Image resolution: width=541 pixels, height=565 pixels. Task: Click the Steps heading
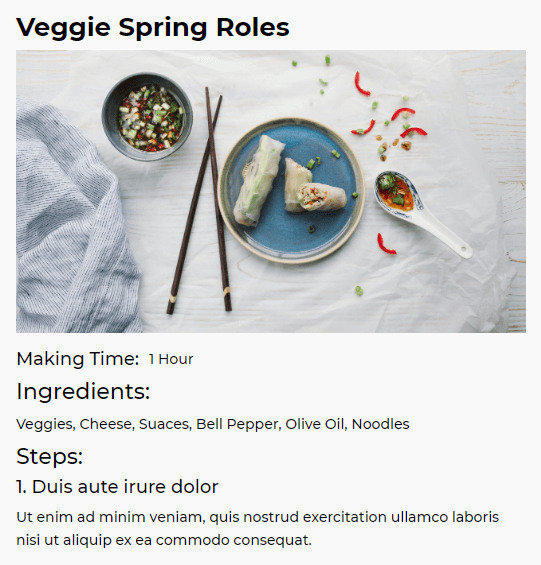click(x=50, y=457)
